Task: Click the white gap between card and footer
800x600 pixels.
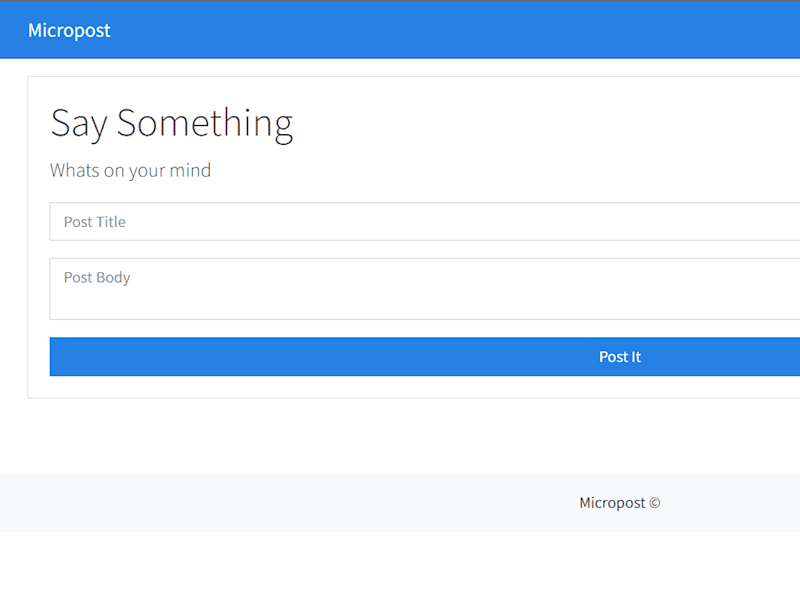Action: point(400,436)
